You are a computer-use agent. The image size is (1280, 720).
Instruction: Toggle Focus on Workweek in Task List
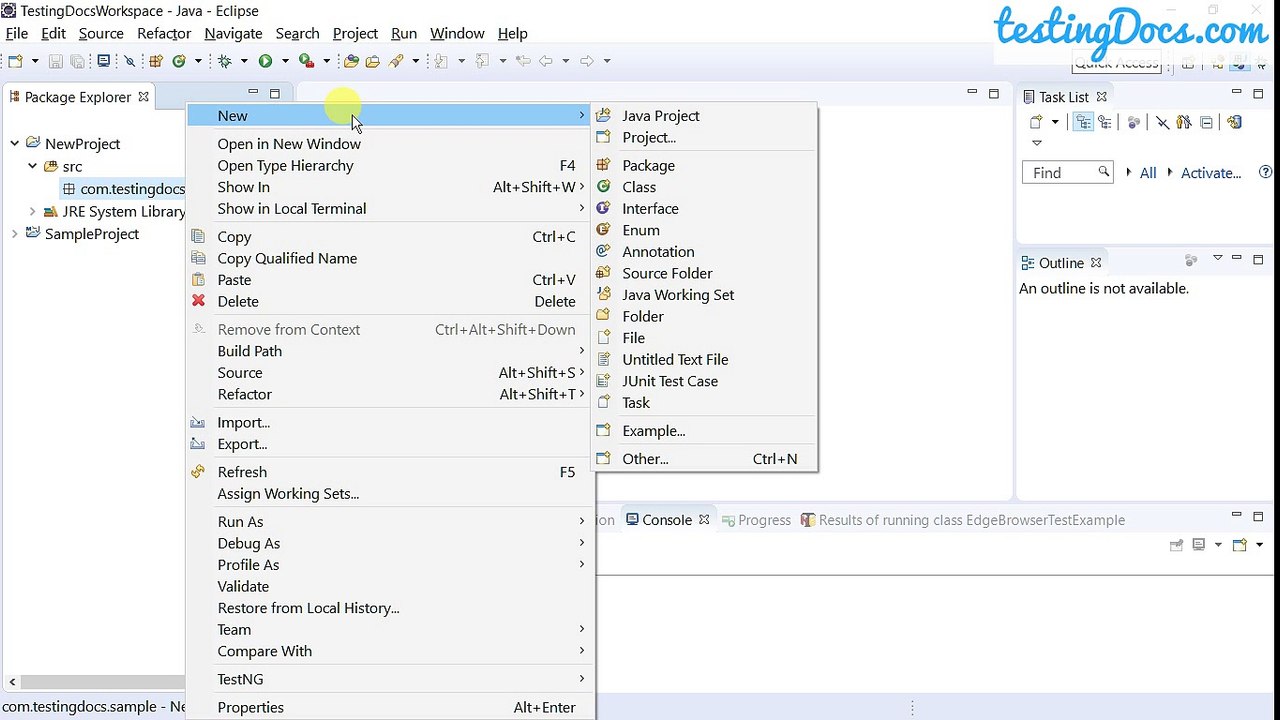[1133, 122]
